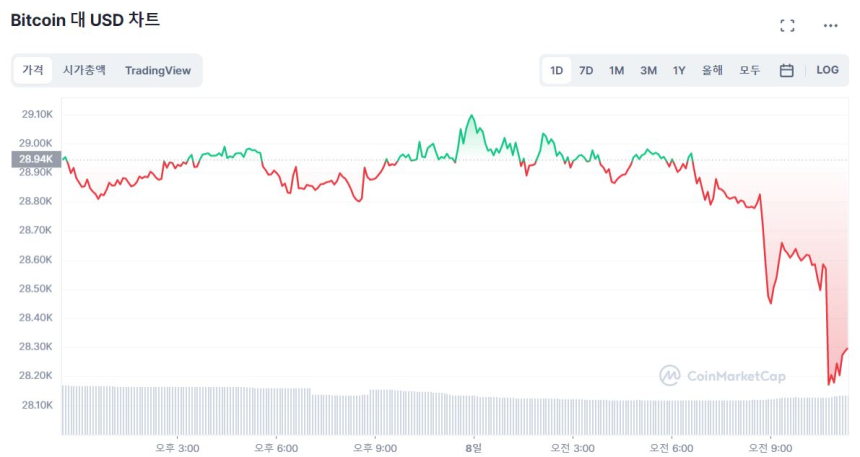
Task: Click the 8일 date marker on axis
Action: coord(474,448)
